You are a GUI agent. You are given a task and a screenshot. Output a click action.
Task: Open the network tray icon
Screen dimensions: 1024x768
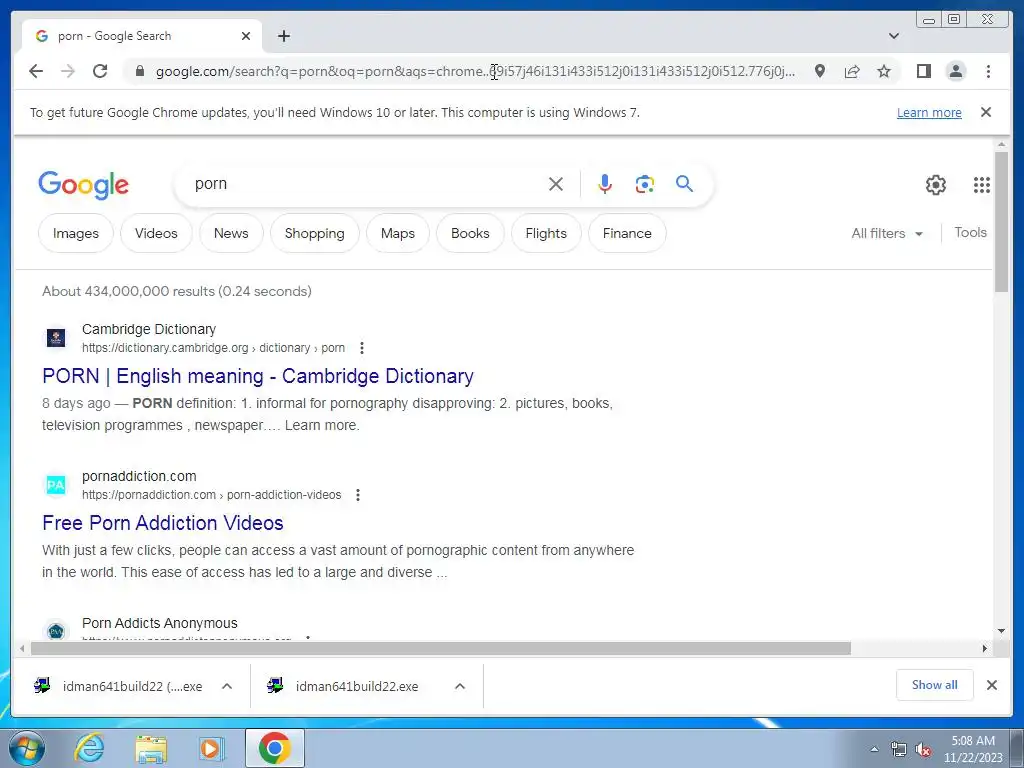(899, 749)
